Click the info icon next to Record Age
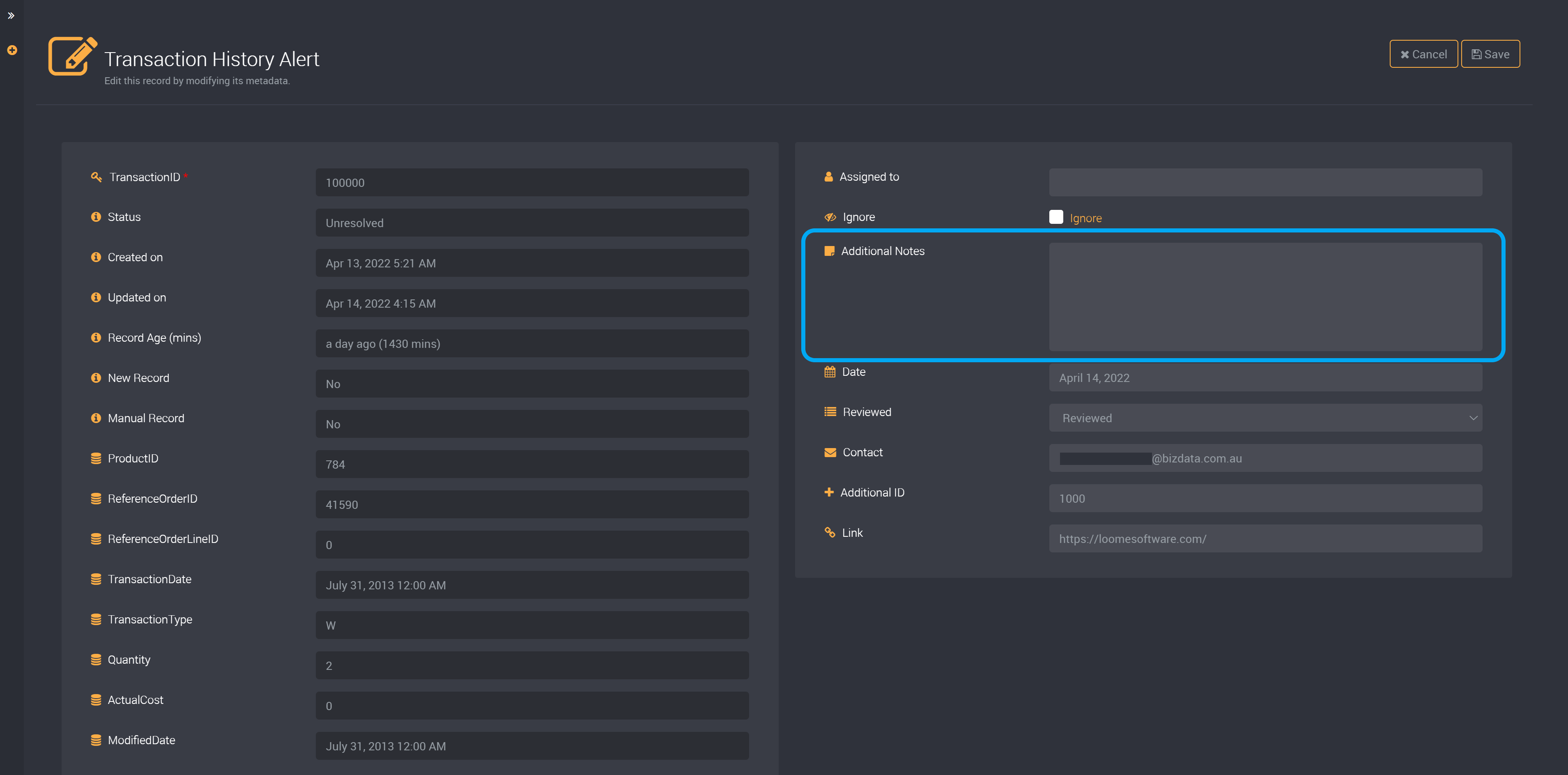The image size is (1568, 775). point(96,337)
